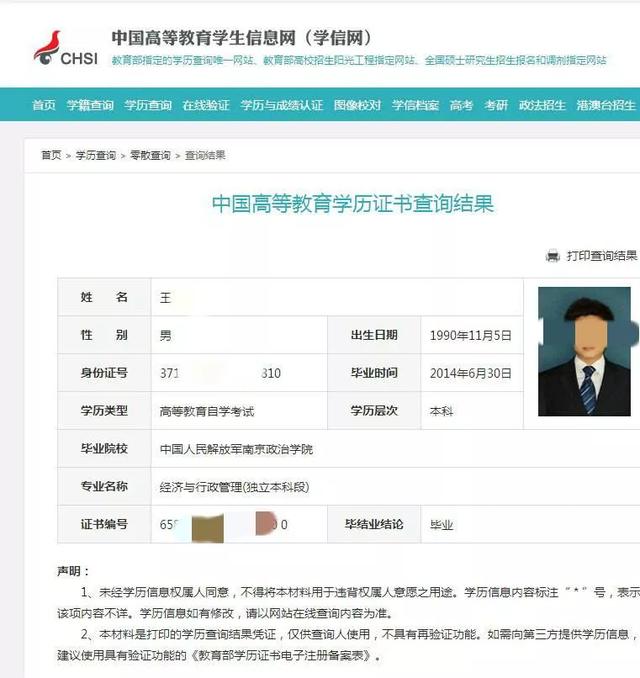640x678 pixels.
Task: Click the student ID photo thumbnail
Action: (584, 352)
